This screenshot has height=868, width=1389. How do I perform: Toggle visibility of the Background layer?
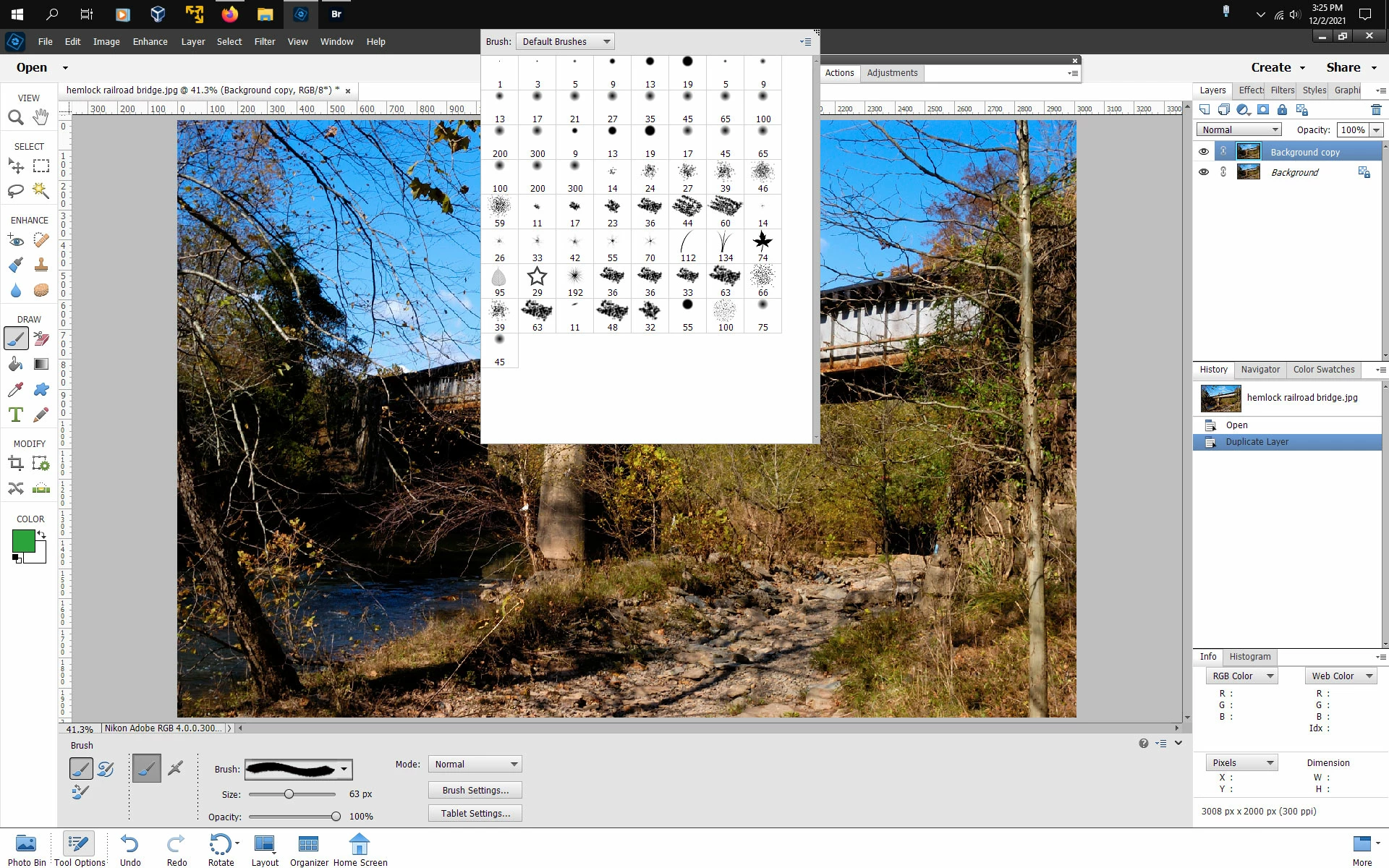[1203, 172]
